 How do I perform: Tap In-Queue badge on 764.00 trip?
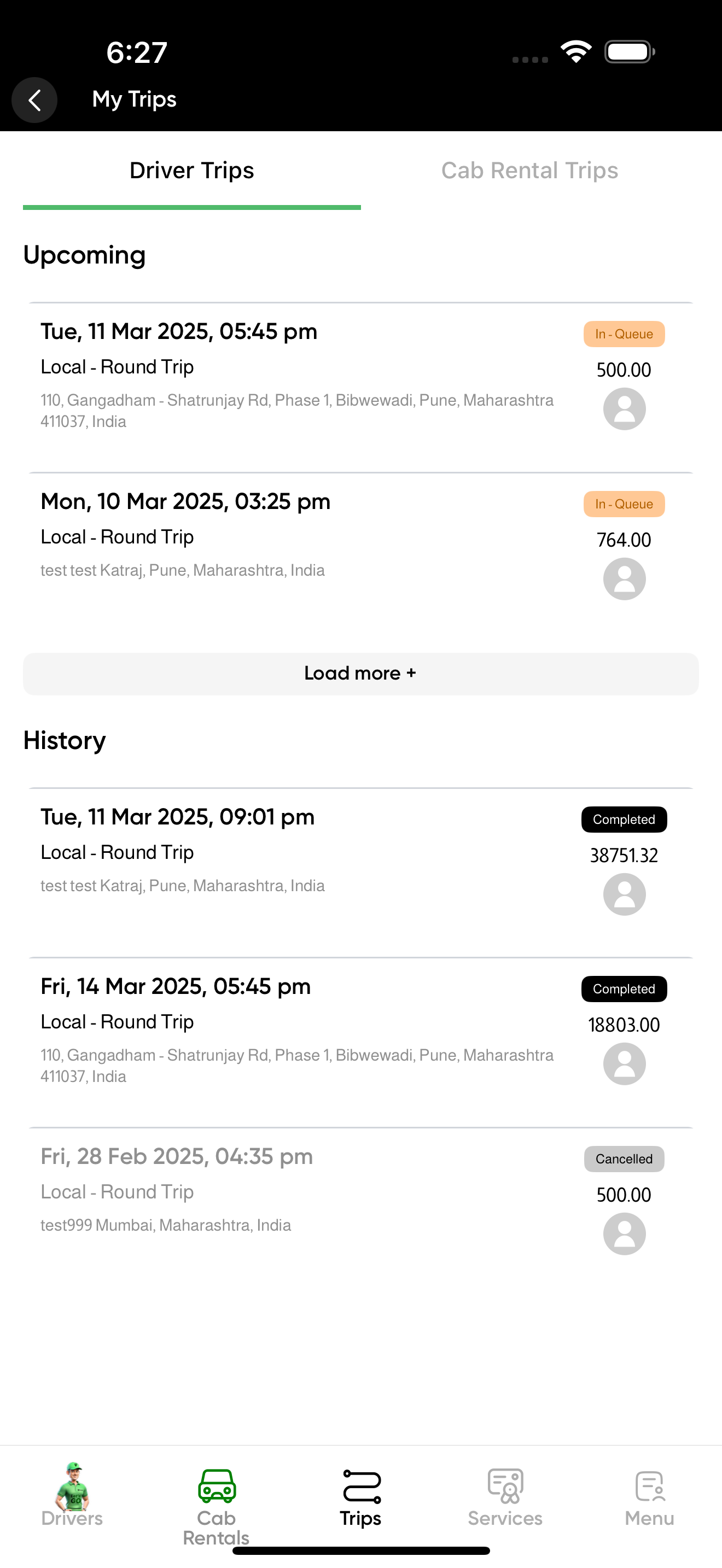point(624,504)
